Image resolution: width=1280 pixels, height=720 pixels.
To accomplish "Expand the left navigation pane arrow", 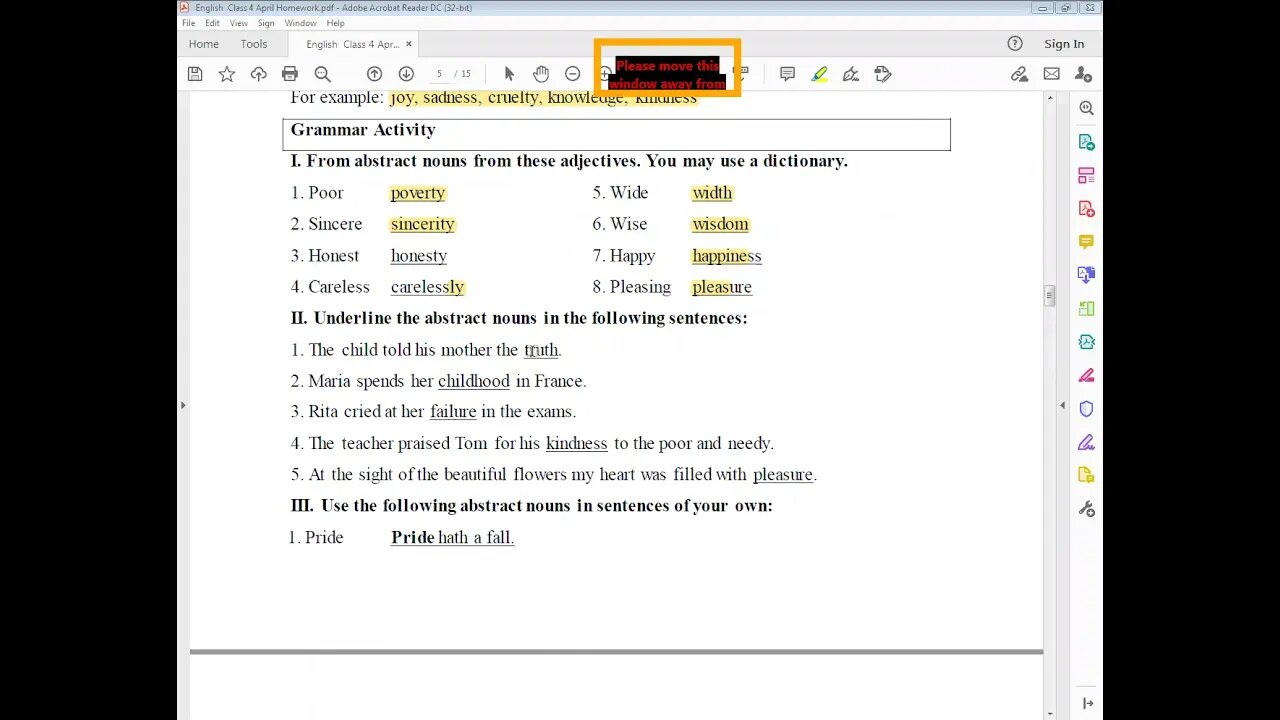I will click(x=182, y=405).
